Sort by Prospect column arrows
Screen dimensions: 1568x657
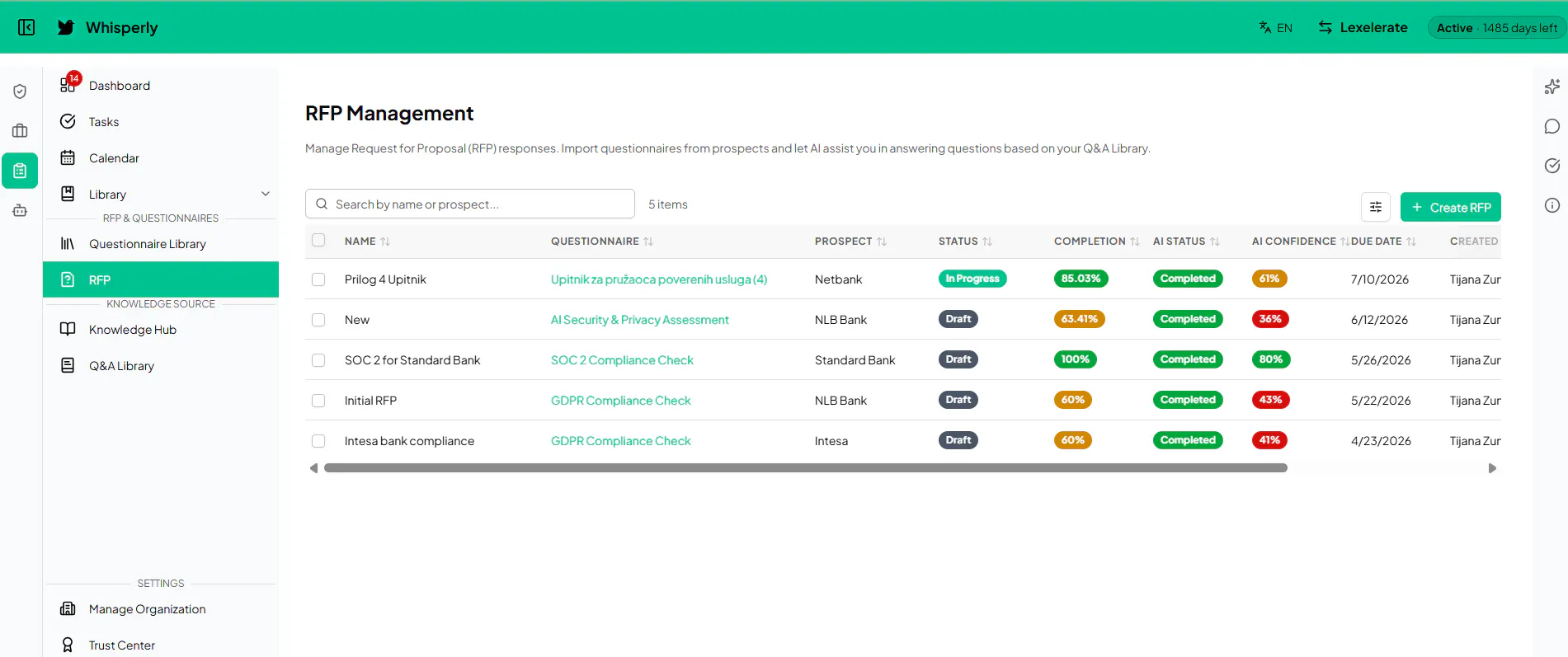[x=882, y=242]
